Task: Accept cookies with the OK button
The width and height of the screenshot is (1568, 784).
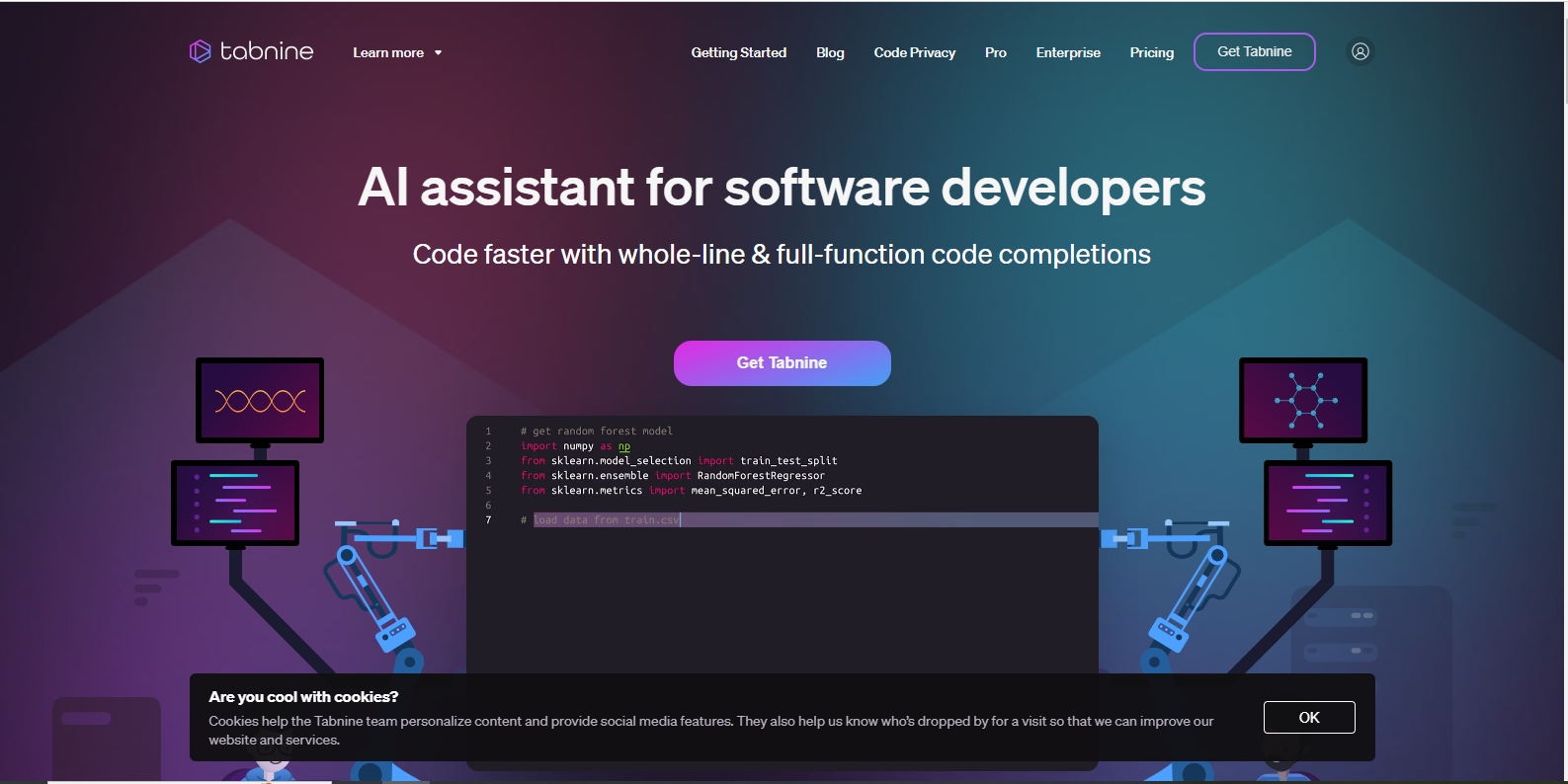Action: click(x=1308, y=717)
